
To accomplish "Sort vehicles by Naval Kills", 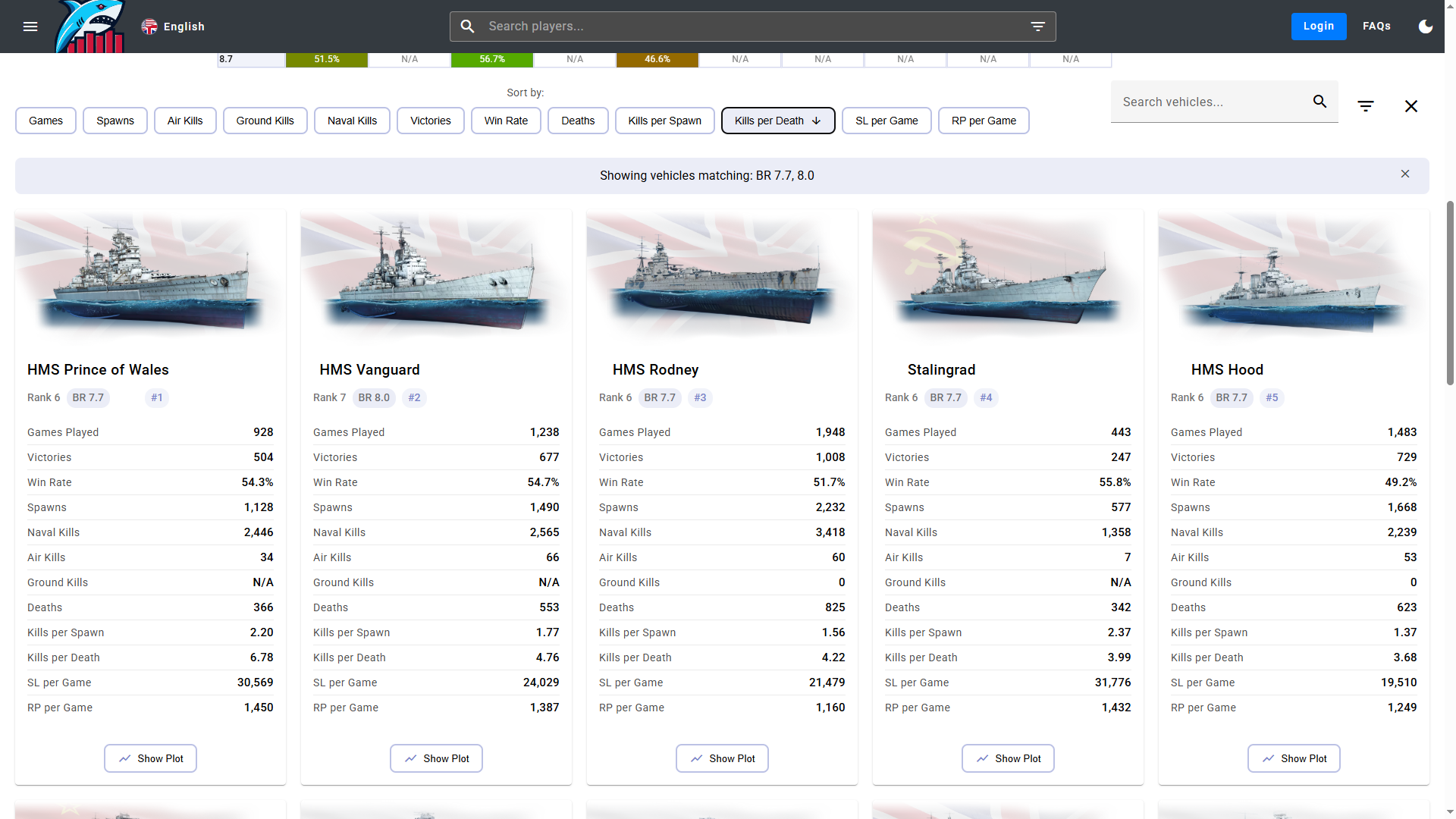I will point(352,121).
